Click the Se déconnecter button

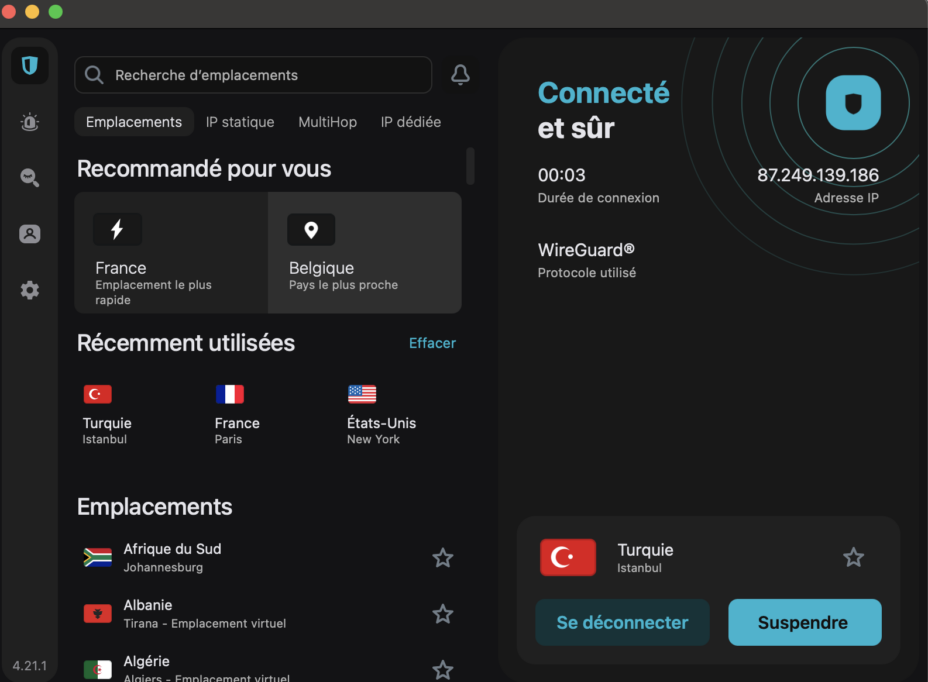(622, 622)
